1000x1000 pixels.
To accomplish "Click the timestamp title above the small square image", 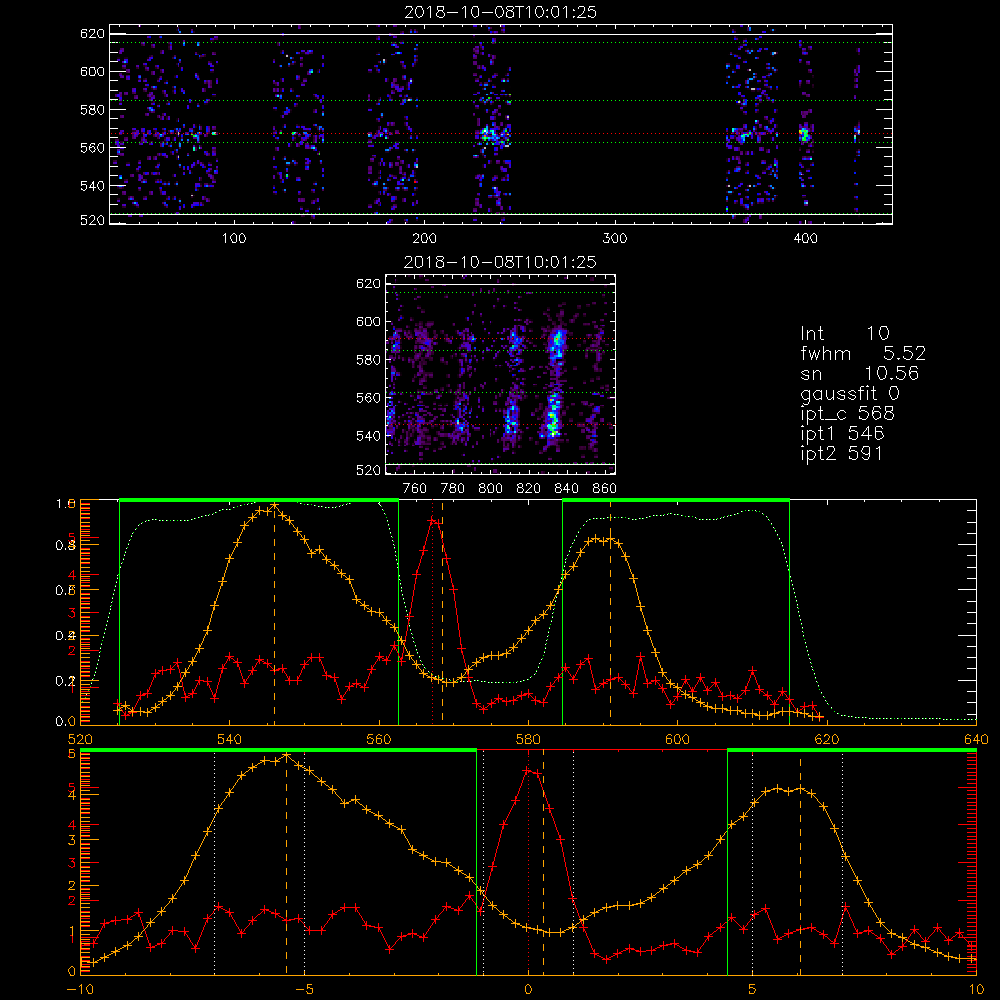I will (500, 262).
